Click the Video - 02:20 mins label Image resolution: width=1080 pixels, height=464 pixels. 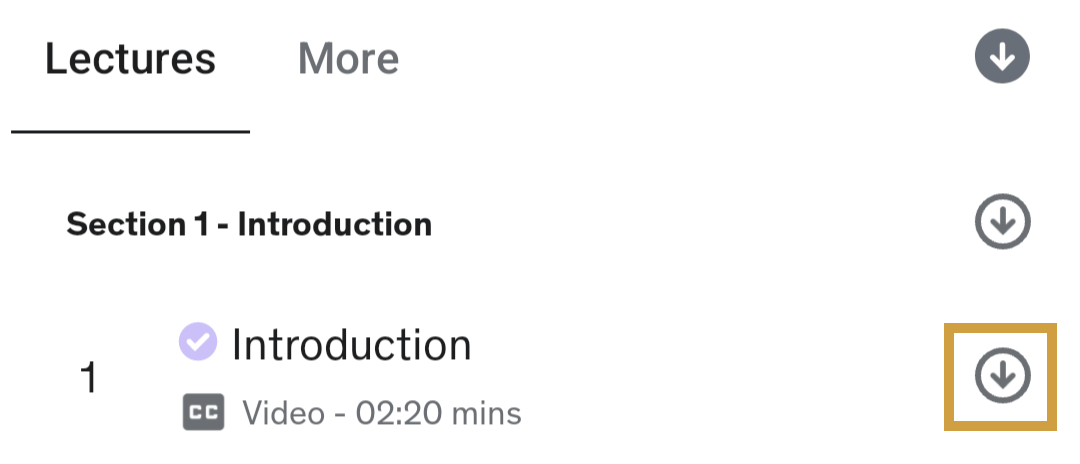point(381,412)
